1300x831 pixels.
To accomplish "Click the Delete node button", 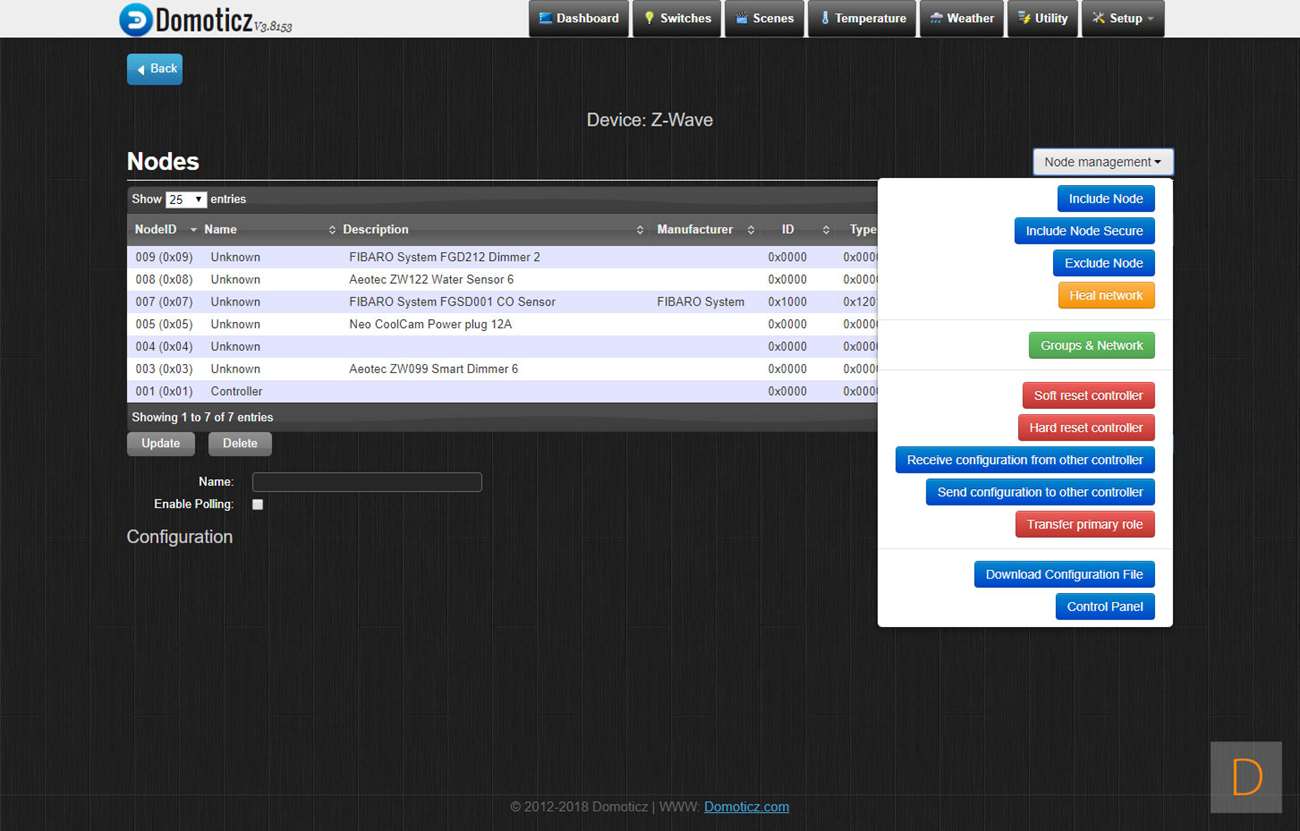I will click(239, 444).
